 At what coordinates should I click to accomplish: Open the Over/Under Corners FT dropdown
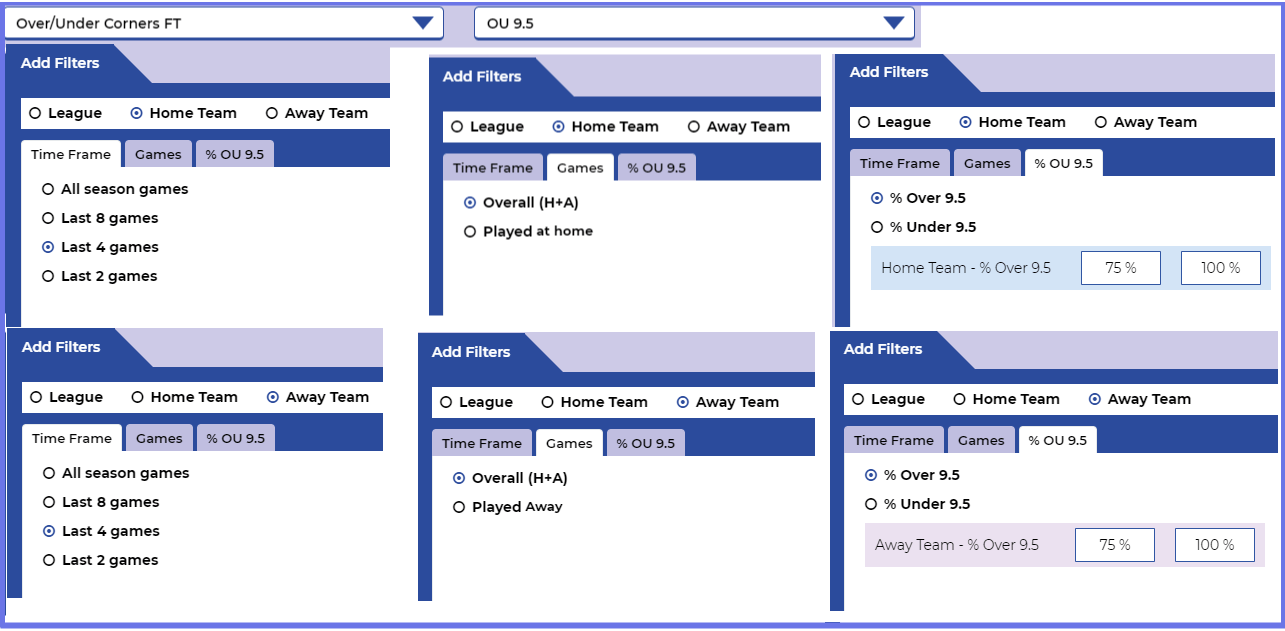(225, 23)
